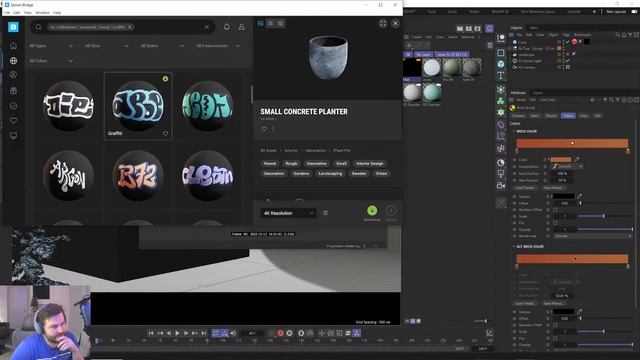The image size is (640, 360).
Task: Open the Local monitor icon in Bridge sidebar
Action: tap(13, 136)
